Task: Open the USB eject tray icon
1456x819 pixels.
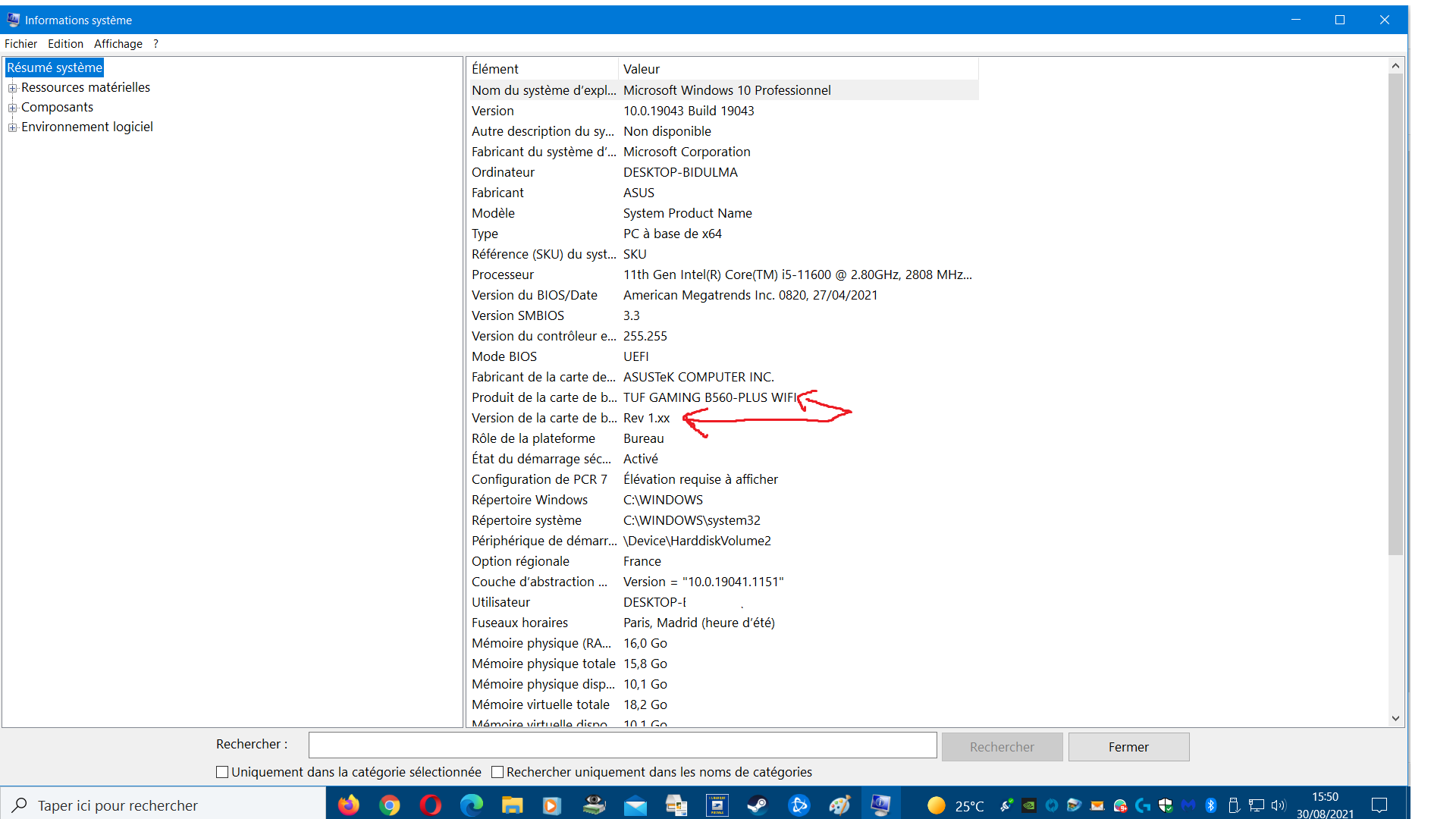Action: click(x=1234, y=805)
